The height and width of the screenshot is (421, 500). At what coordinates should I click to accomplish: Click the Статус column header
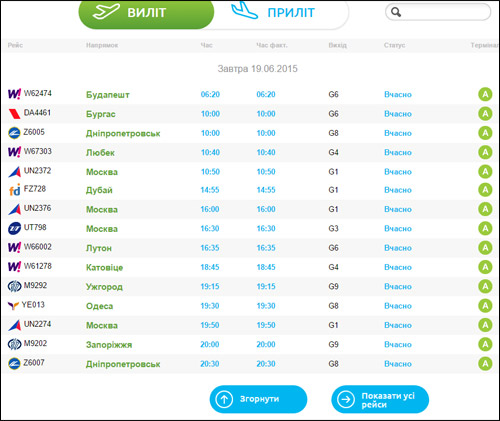394,45
